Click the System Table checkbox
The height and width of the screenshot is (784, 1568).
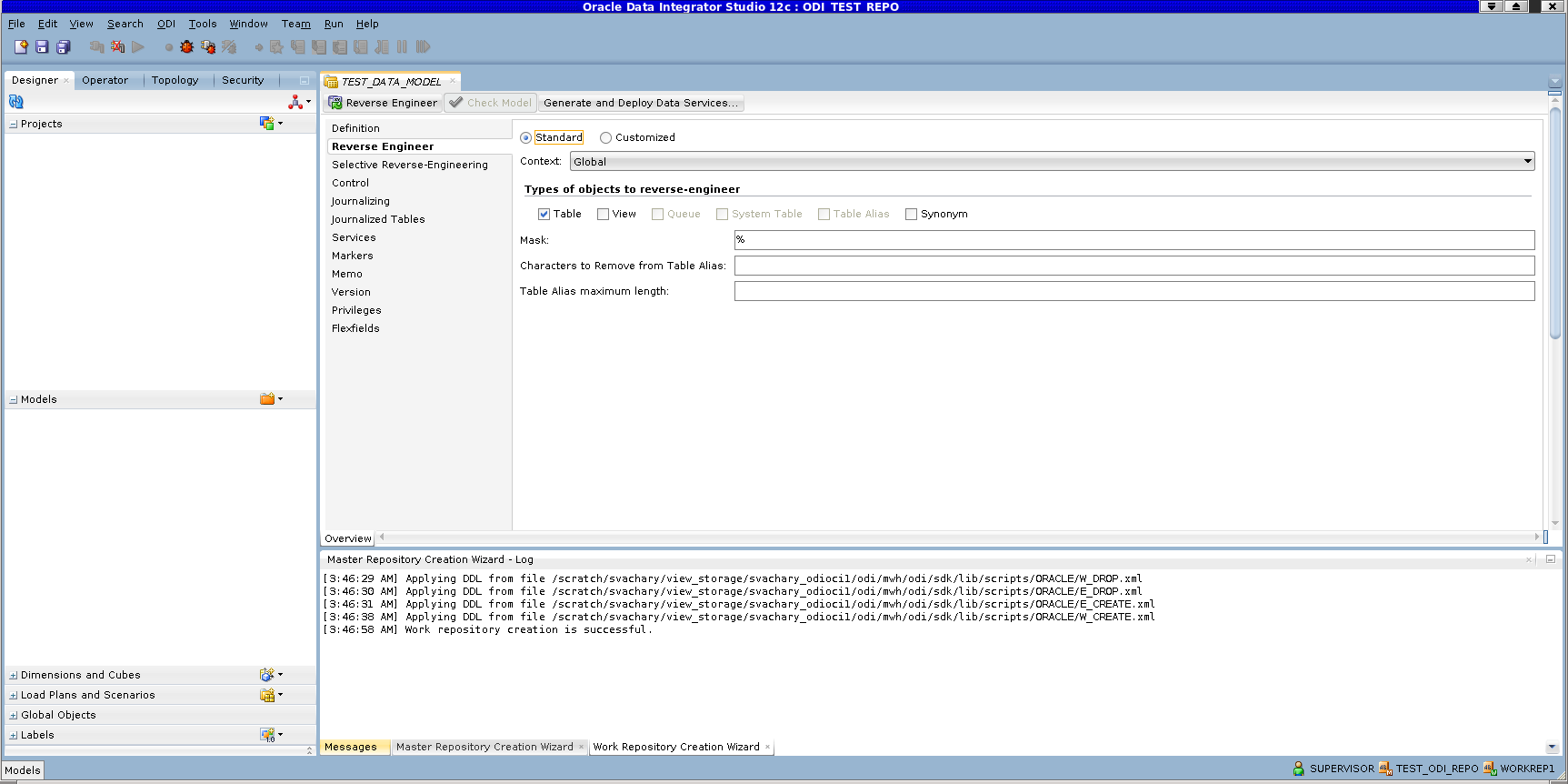pyautogui.click(x=722, y=215)
